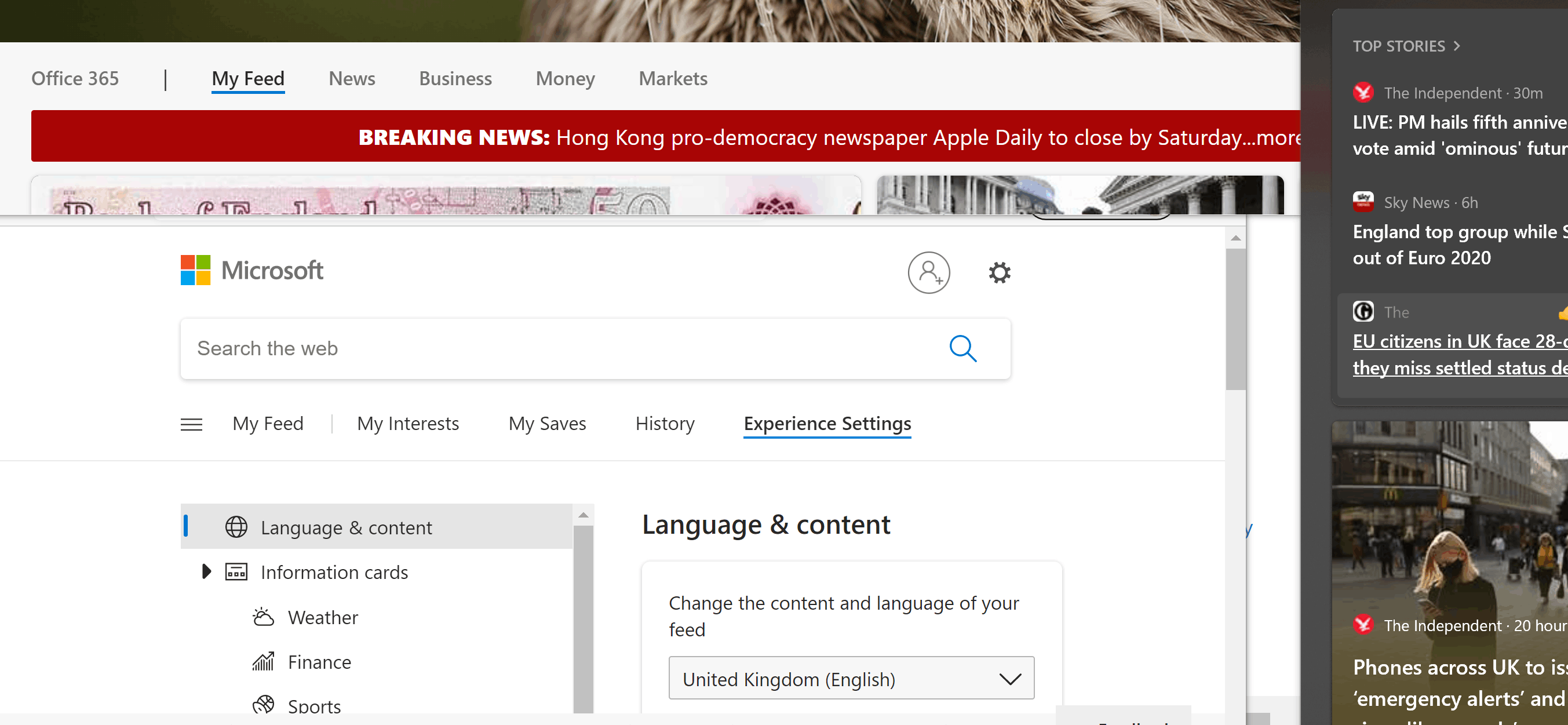This screenshot has width=1568, height=725.
Task: Click the Language & content globe icon
Action: coord(236,527)
